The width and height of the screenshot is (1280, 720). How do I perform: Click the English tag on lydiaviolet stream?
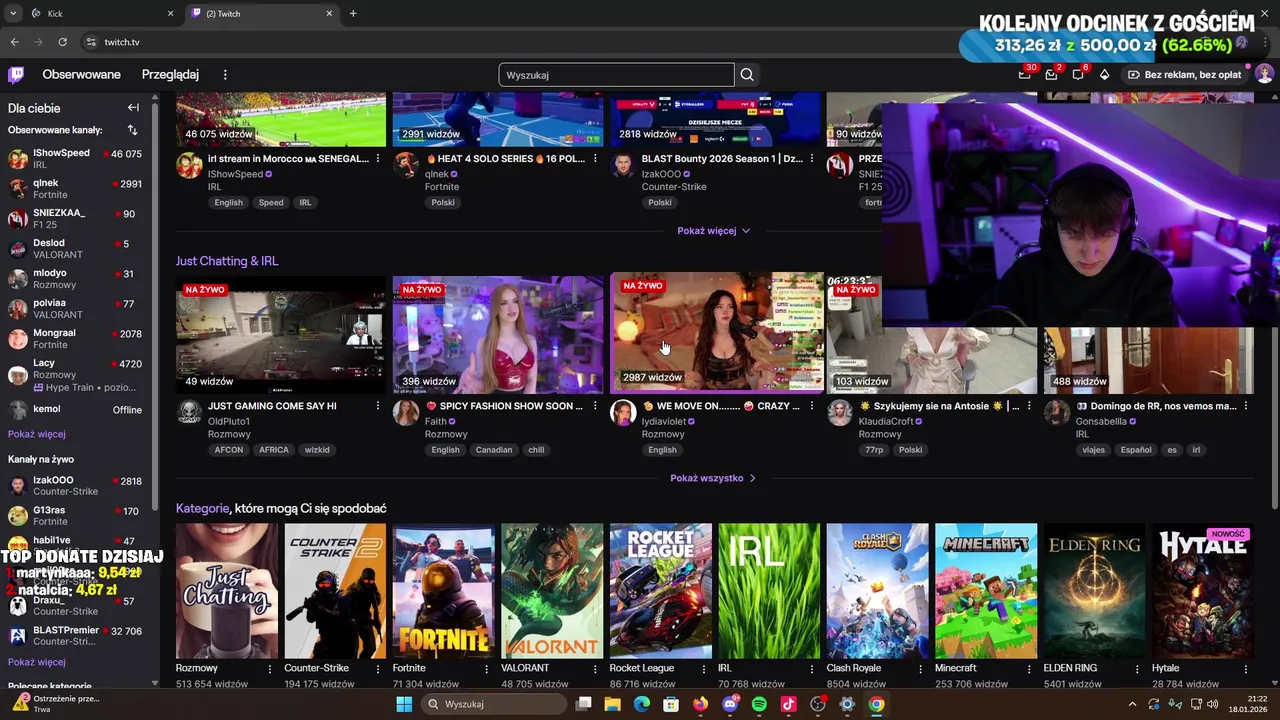[x=662, y=450]
